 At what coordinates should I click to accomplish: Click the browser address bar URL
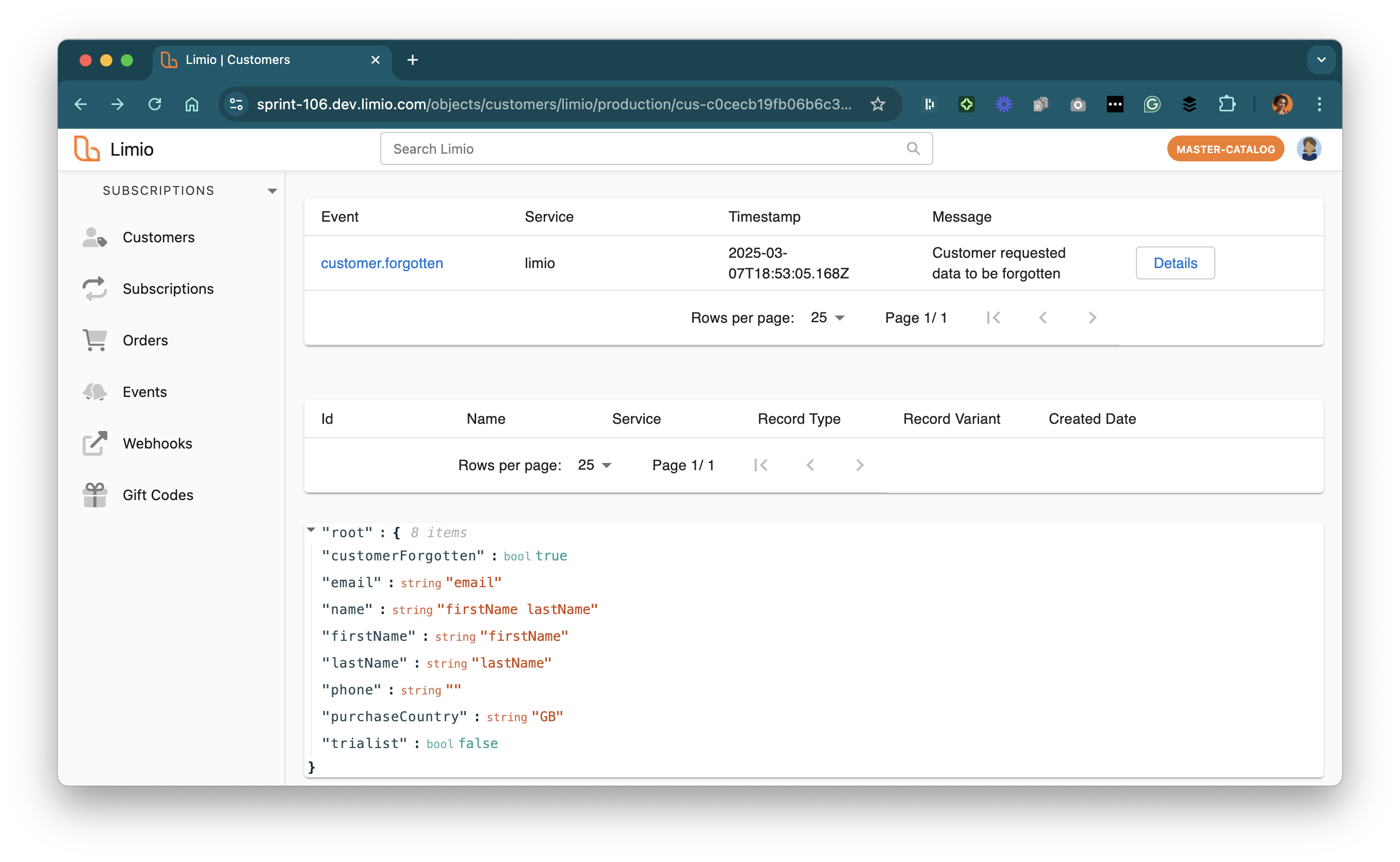[553, 104]
